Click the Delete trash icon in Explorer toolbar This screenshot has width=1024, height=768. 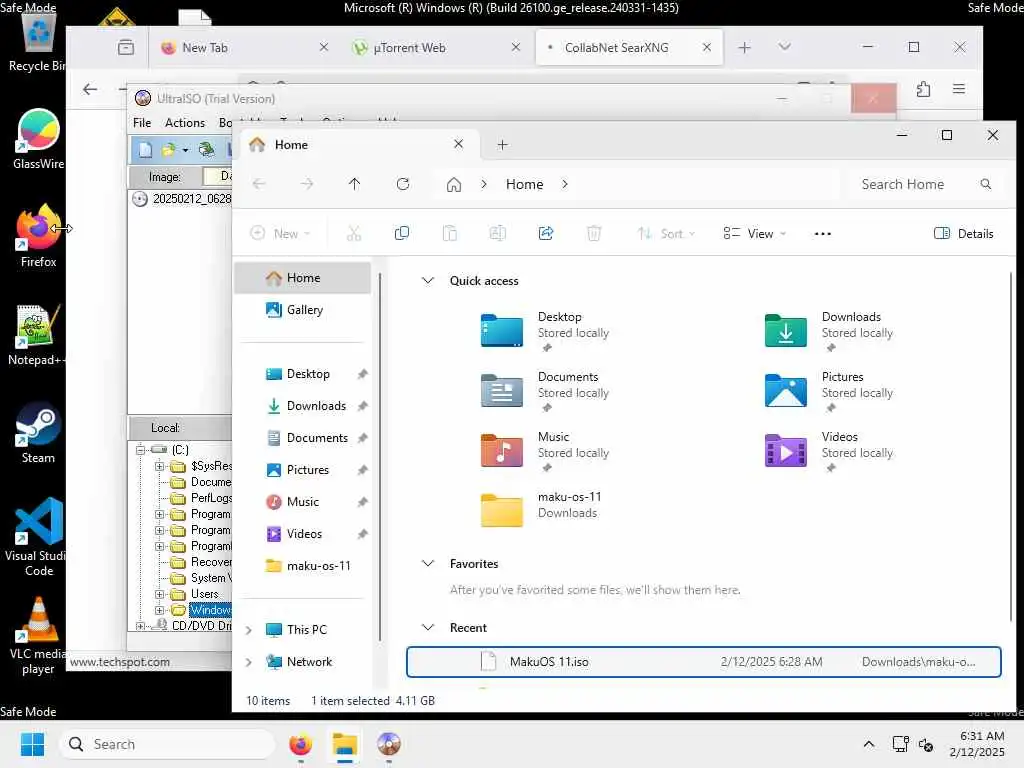point(594,233)
